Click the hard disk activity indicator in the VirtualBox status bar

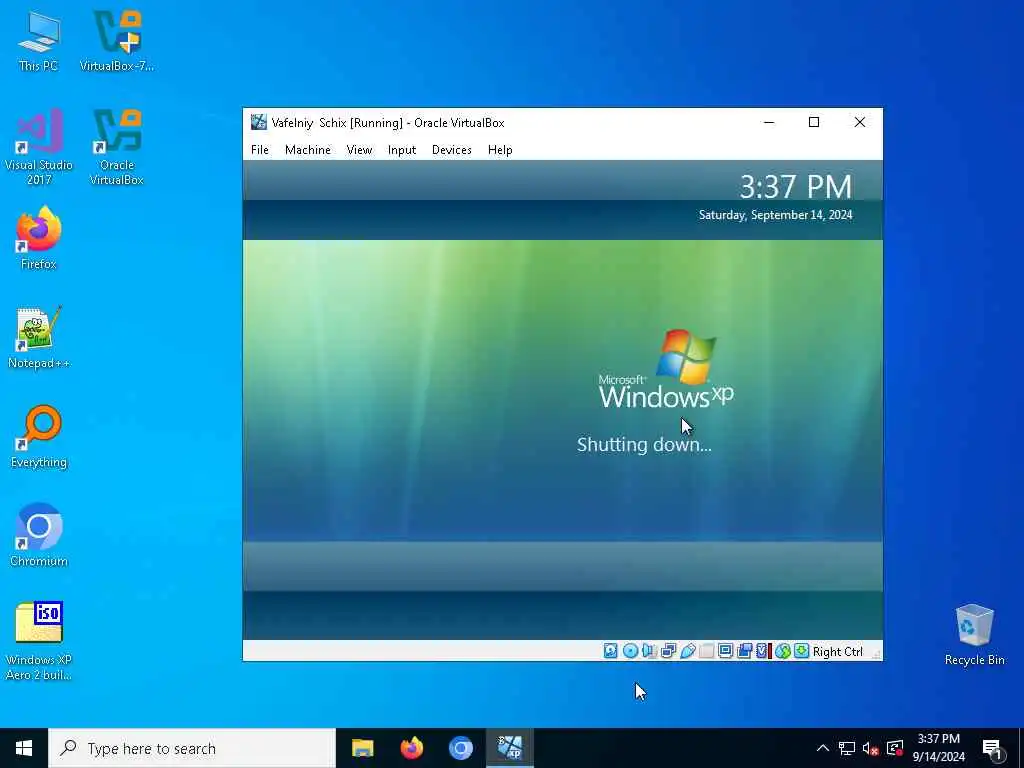point(611,651)
